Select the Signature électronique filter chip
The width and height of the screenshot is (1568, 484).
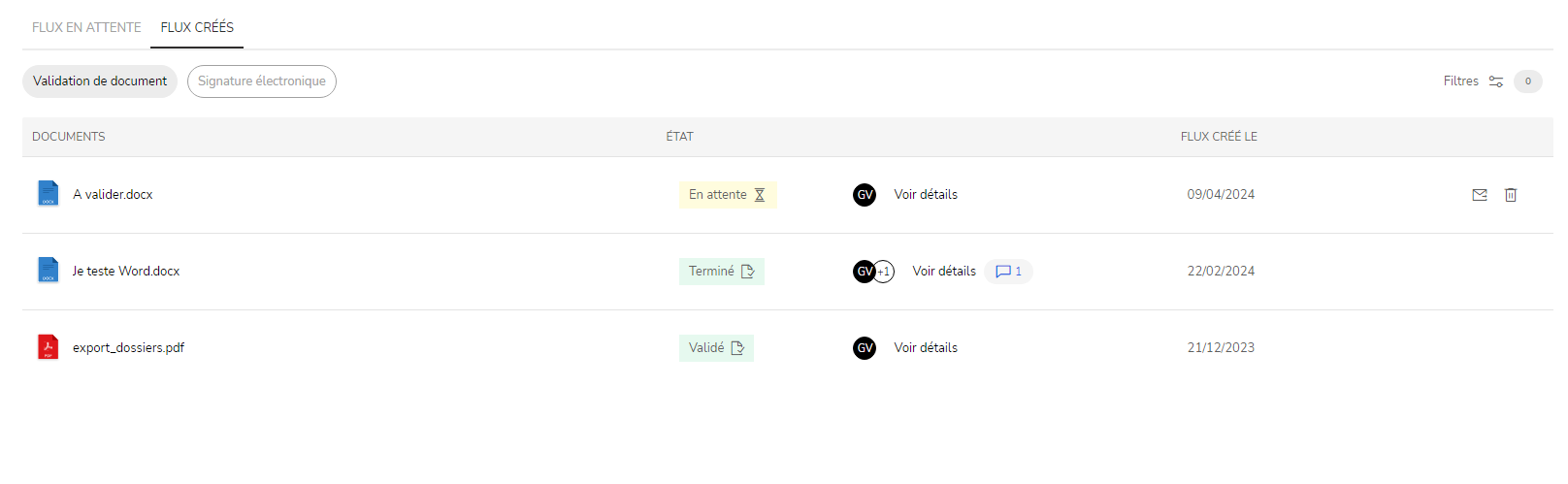[262, 81]
